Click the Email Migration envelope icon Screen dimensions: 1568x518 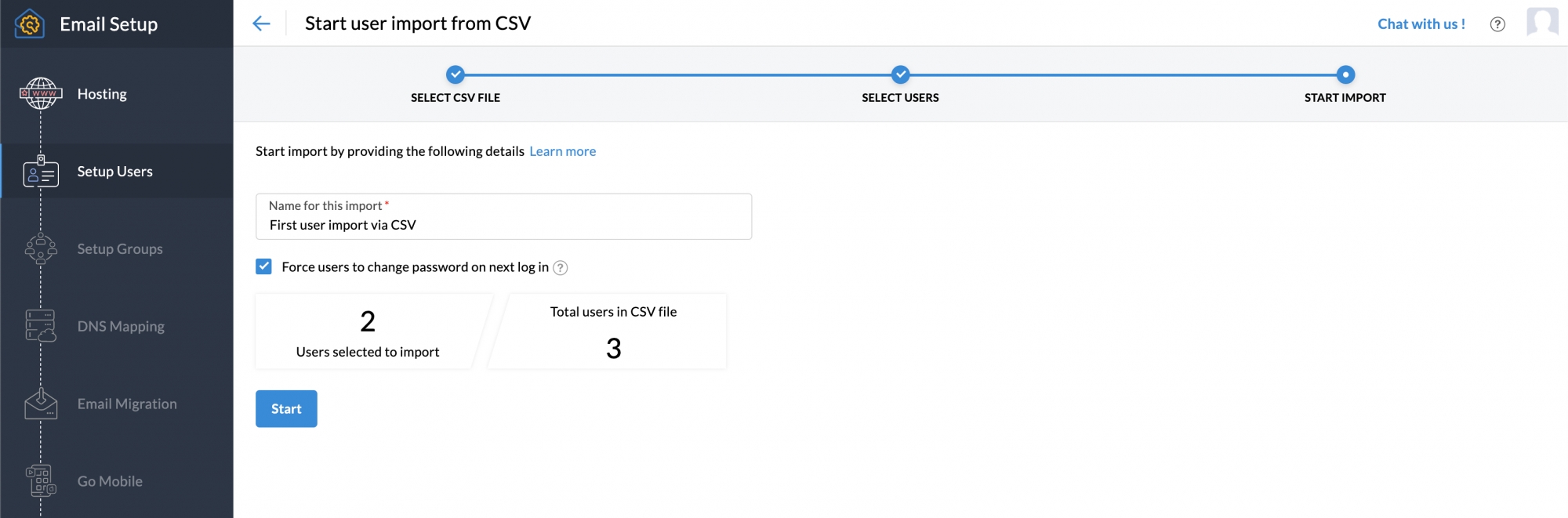click(41, 404)
